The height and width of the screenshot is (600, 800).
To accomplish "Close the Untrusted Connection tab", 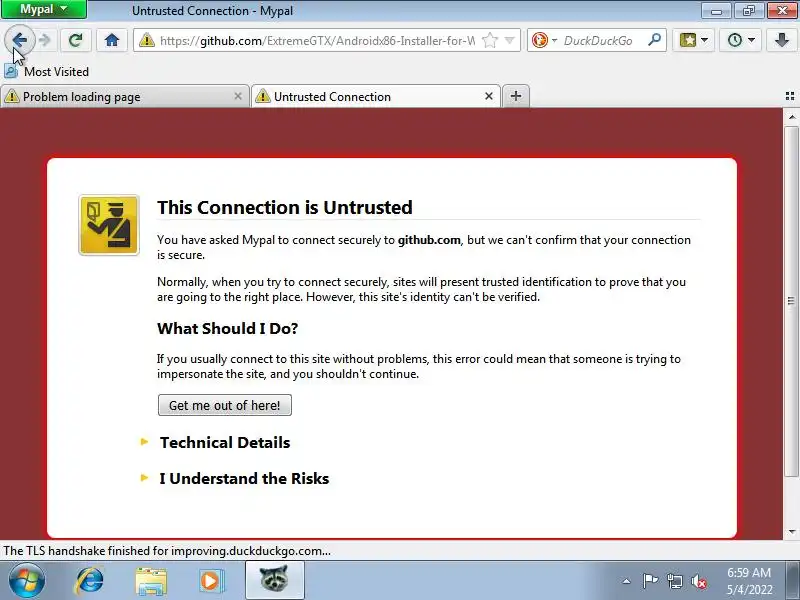I will pyautogui.click(x=489, y=96).
